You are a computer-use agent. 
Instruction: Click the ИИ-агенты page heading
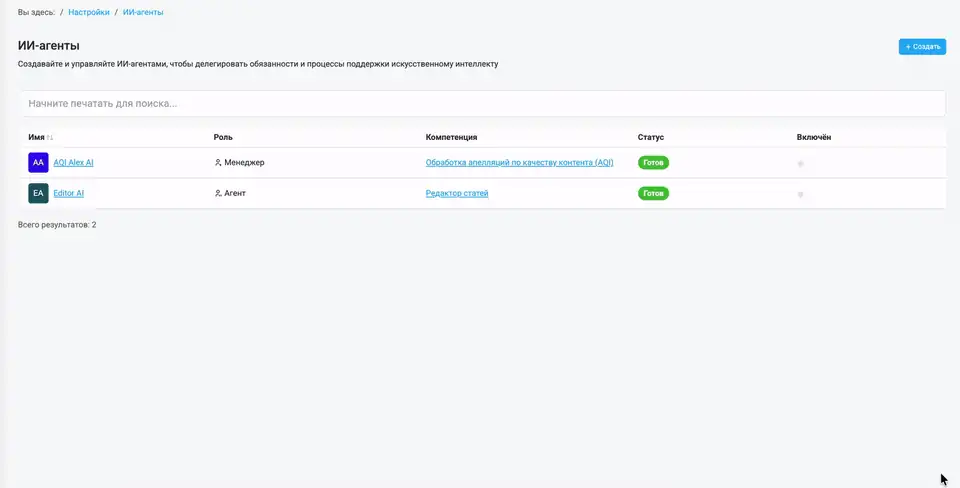(48, 46)
